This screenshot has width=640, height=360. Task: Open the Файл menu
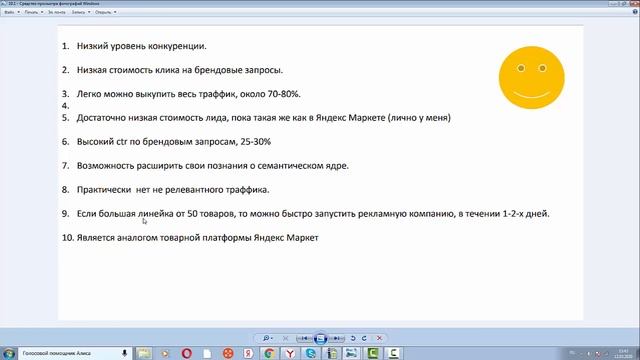click(x=12, y=12)
